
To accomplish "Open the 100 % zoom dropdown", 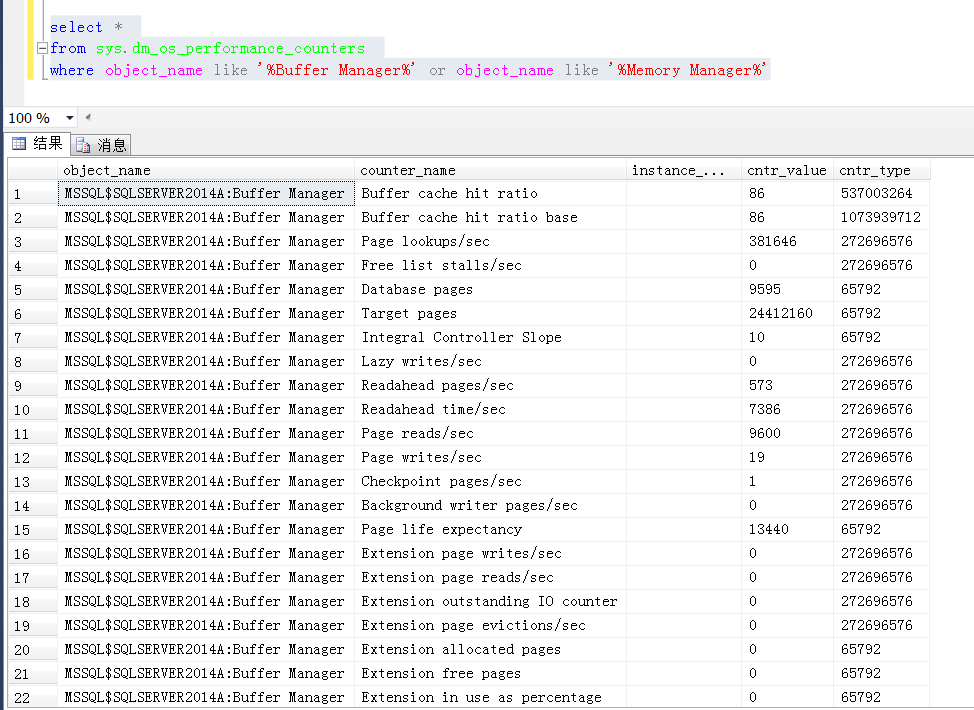I will coord(70,118).
